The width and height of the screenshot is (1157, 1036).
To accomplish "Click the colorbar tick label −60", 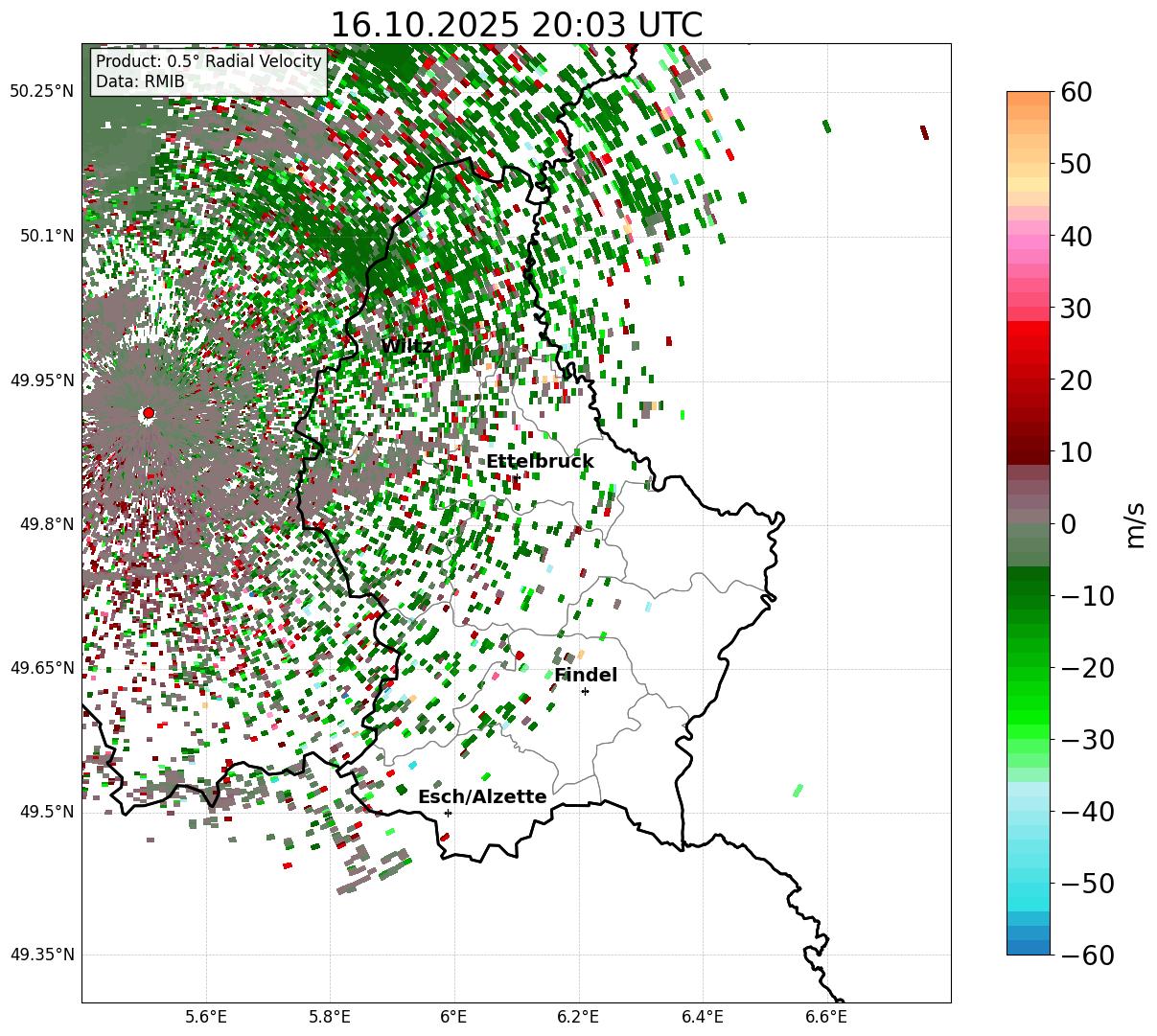I will (x=1085, y=955).
